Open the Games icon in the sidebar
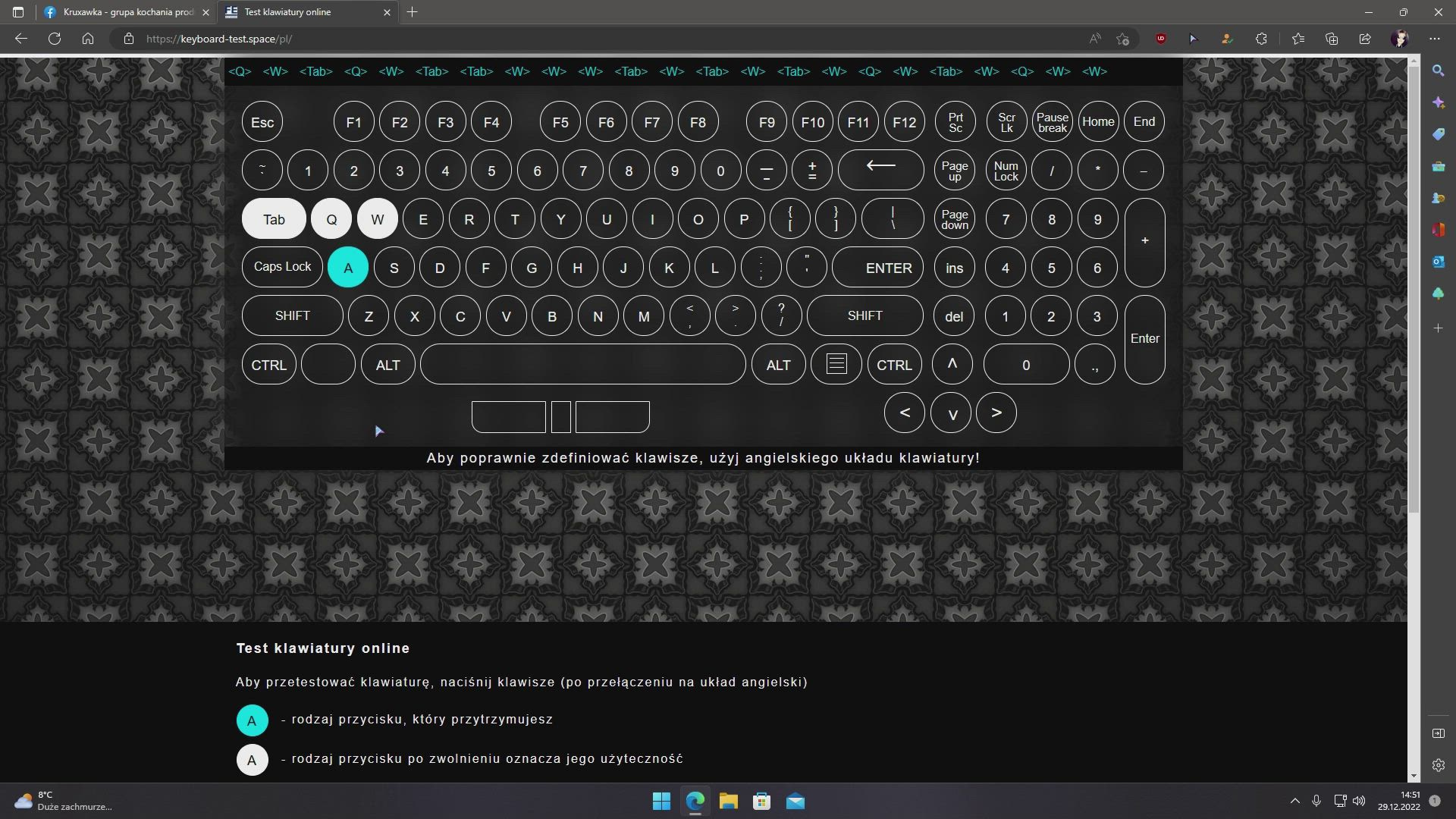Image resolution: width=1456 pixels, height=819 pixels. (1439, 198)
